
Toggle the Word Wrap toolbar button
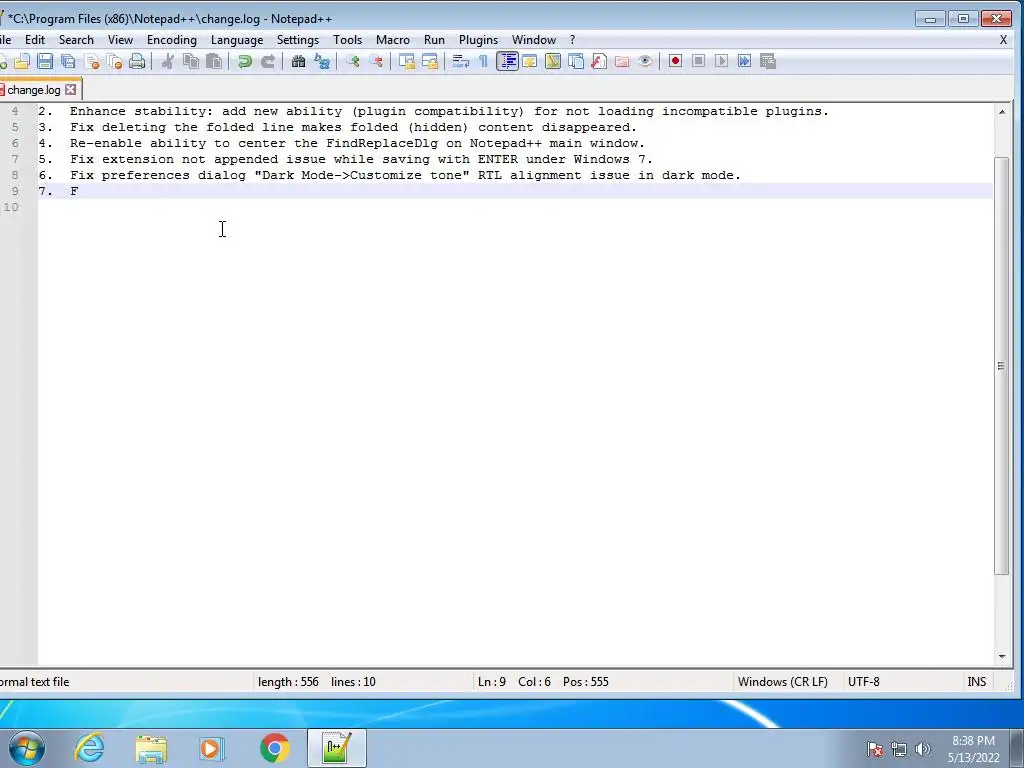pos(460,61)
